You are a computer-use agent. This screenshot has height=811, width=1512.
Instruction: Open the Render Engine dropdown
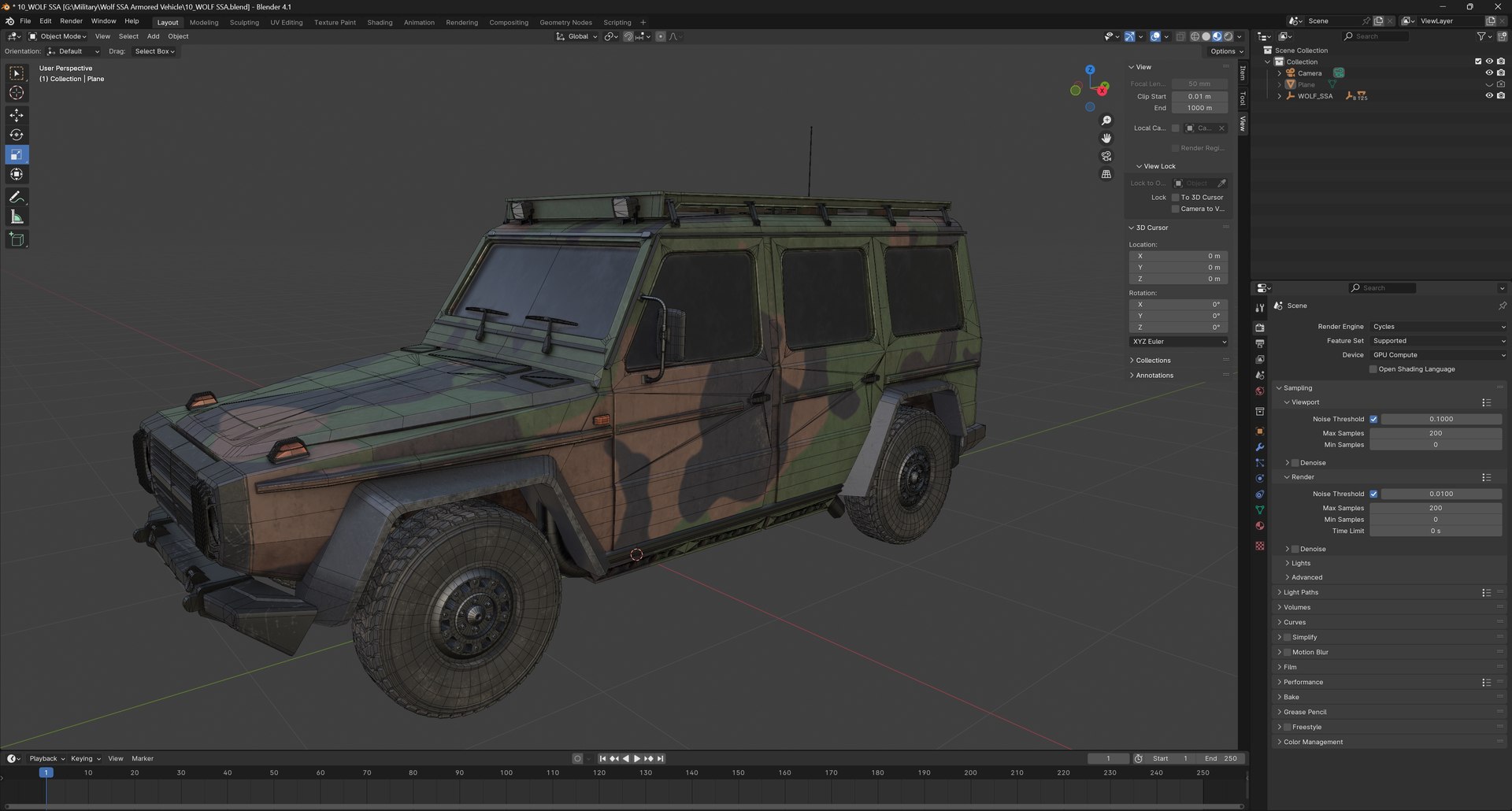(x=1438, y=327)
